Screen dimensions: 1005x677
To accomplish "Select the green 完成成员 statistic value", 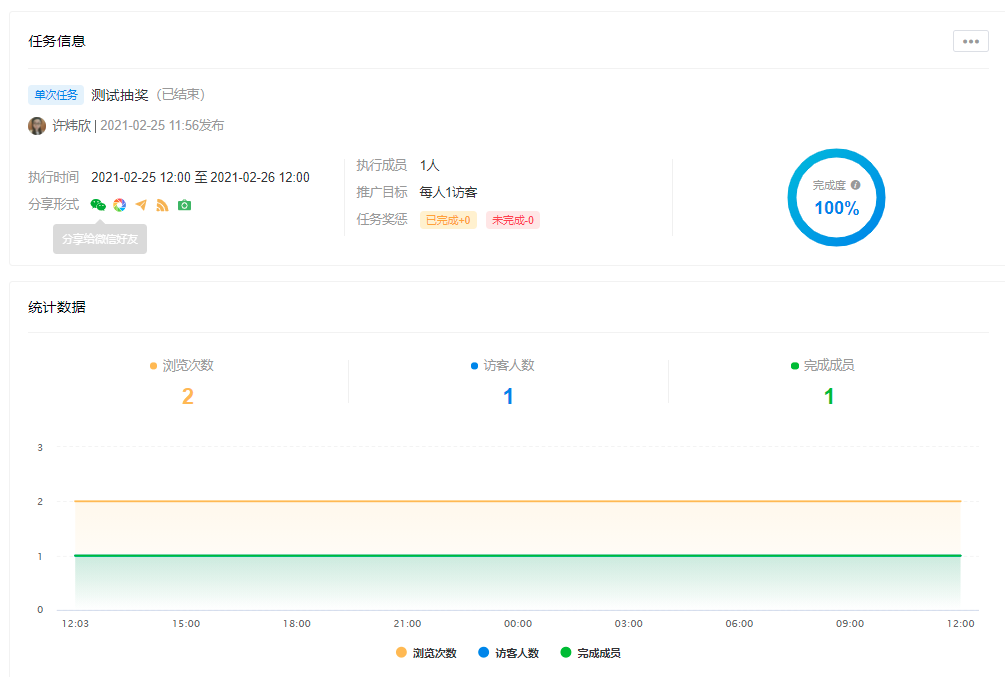I will (828, 397).
